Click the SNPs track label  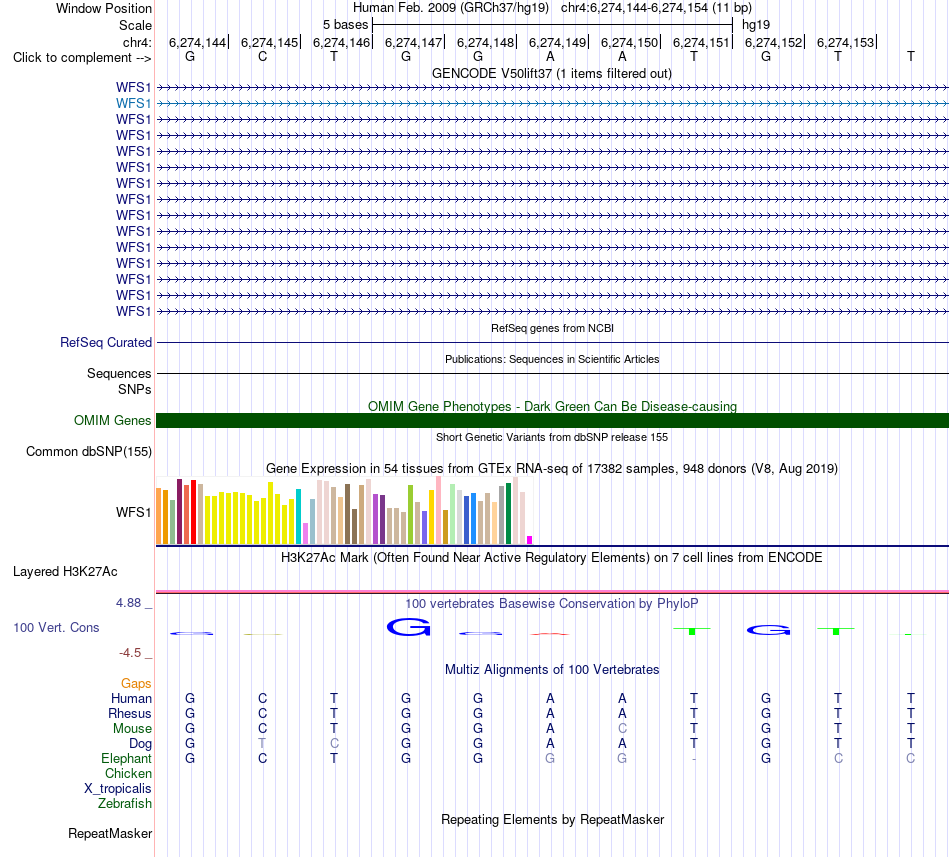[x=135, y=389]
